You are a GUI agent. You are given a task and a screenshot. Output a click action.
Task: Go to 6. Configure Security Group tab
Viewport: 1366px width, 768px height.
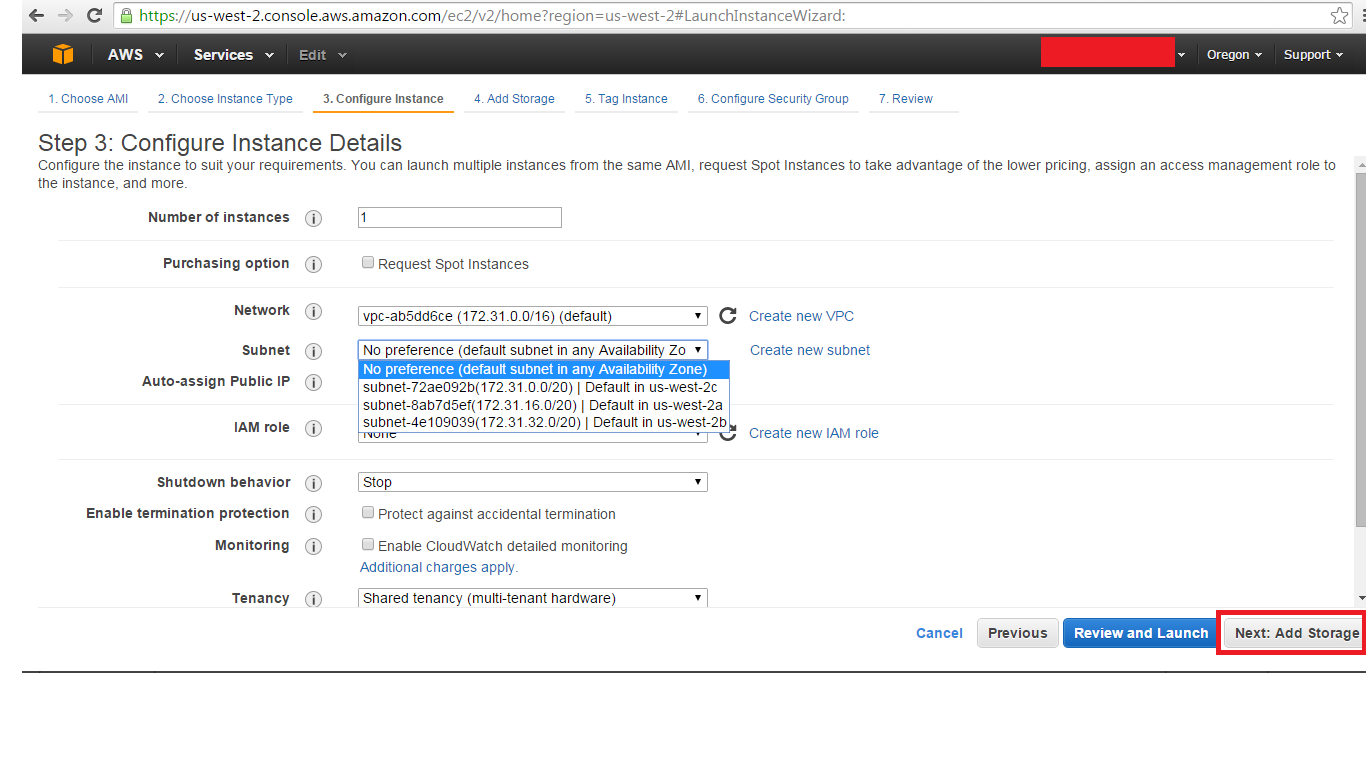coord(773,99)
